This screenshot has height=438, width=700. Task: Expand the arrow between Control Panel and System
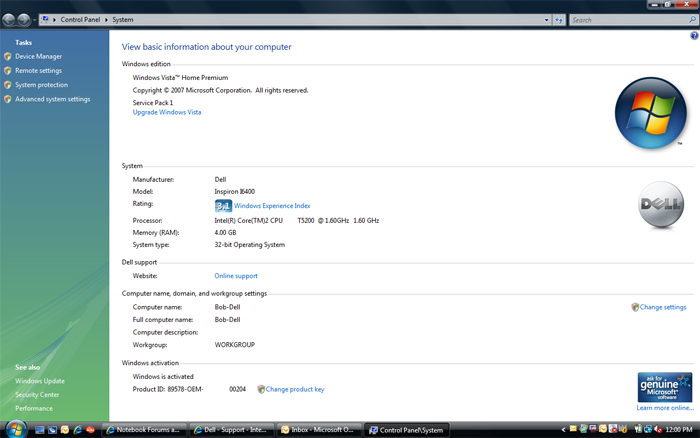point(106,20)
